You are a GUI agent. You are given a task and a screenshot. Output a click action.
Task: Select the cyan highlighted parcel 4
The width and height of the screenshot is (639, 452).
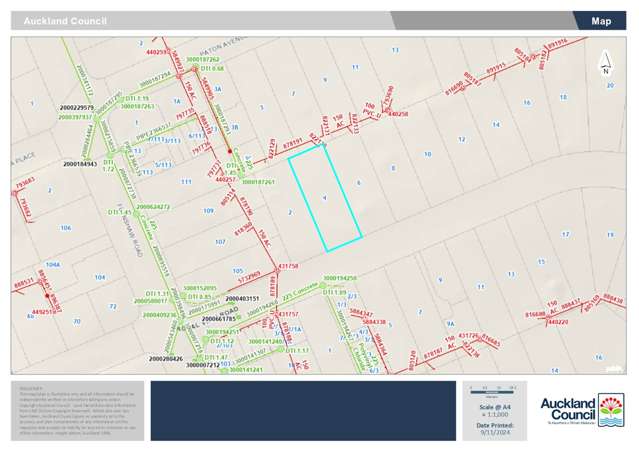pos(325,198)
